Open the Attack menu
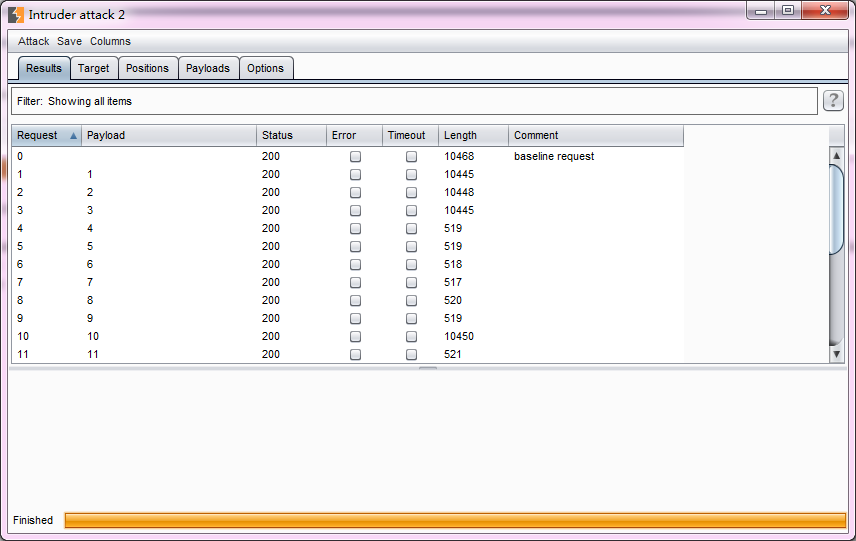The image size is (856, 541). pos(33,42)
